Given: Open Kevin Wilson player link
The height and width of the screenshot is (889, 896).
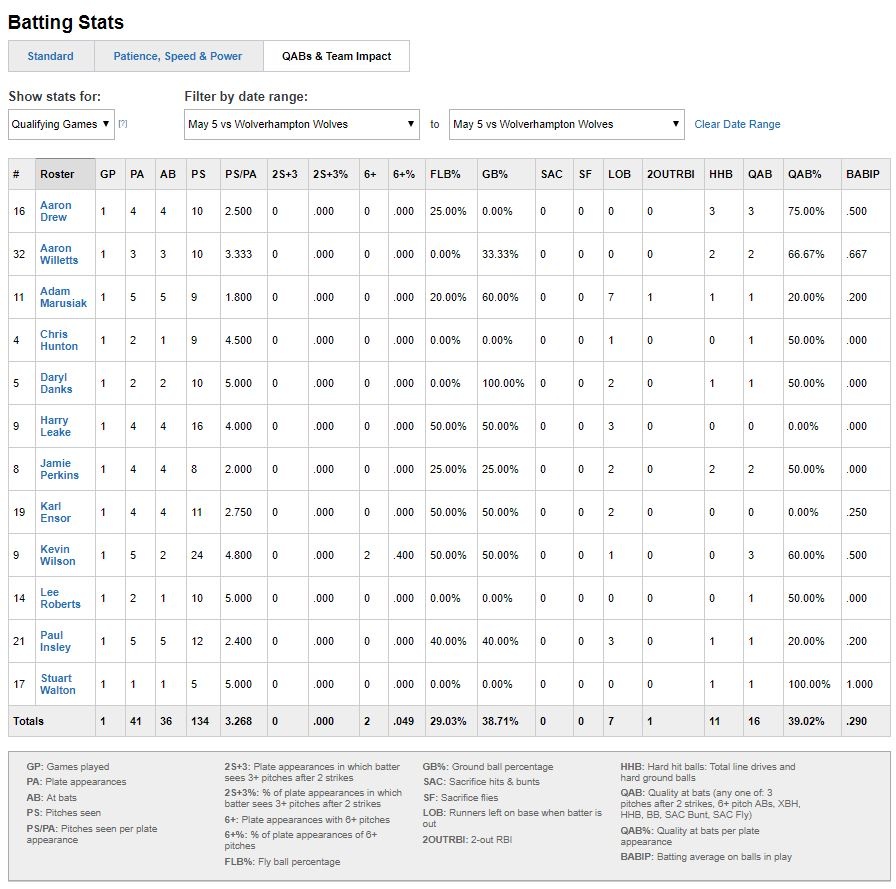Looking at the screenshot, I should point(57,555).
